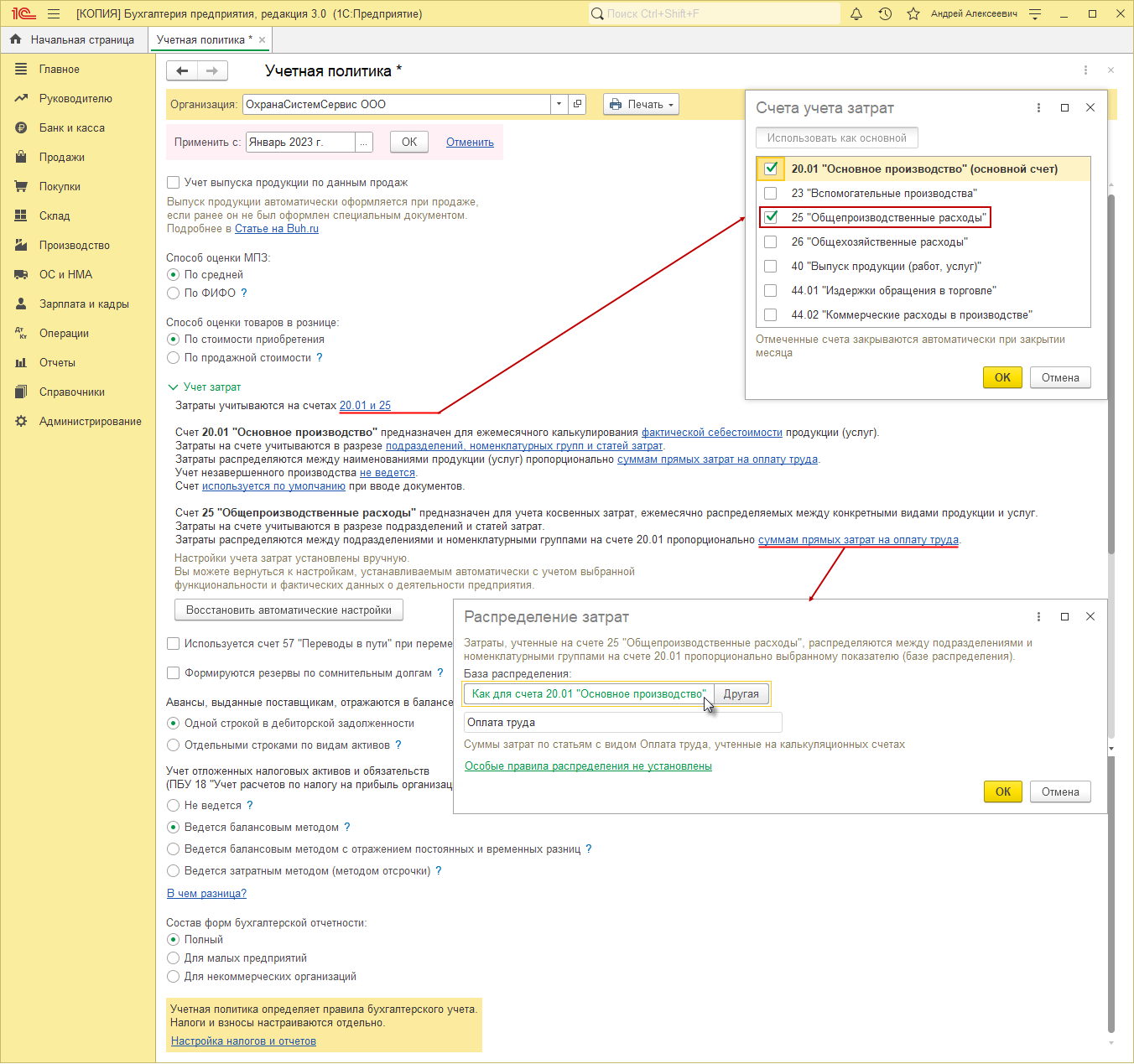Click the Home page house icon

click(15, 39)
